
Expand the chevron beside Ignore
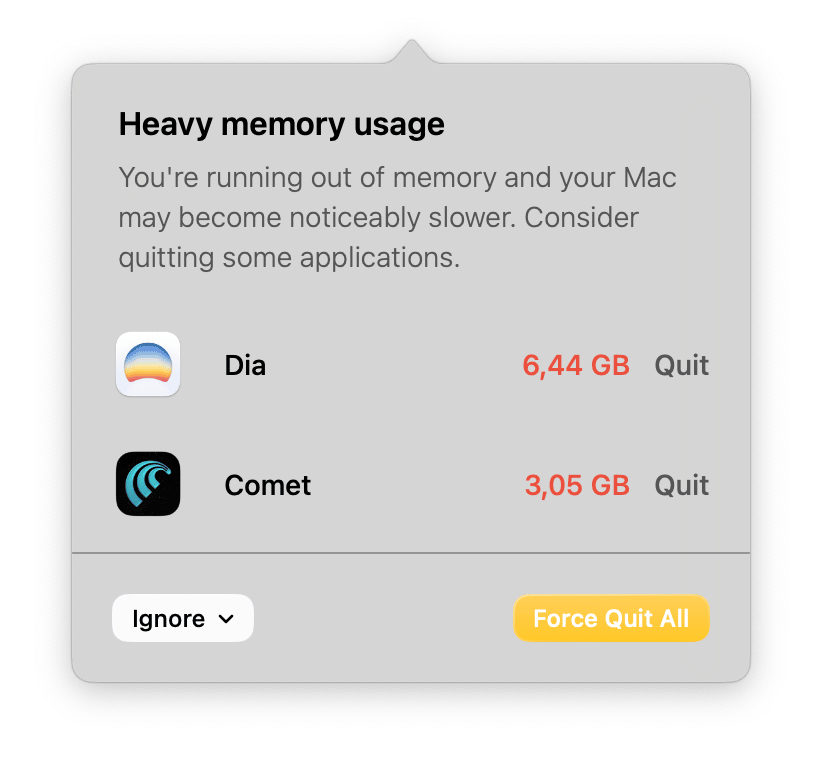pos(226,619)
